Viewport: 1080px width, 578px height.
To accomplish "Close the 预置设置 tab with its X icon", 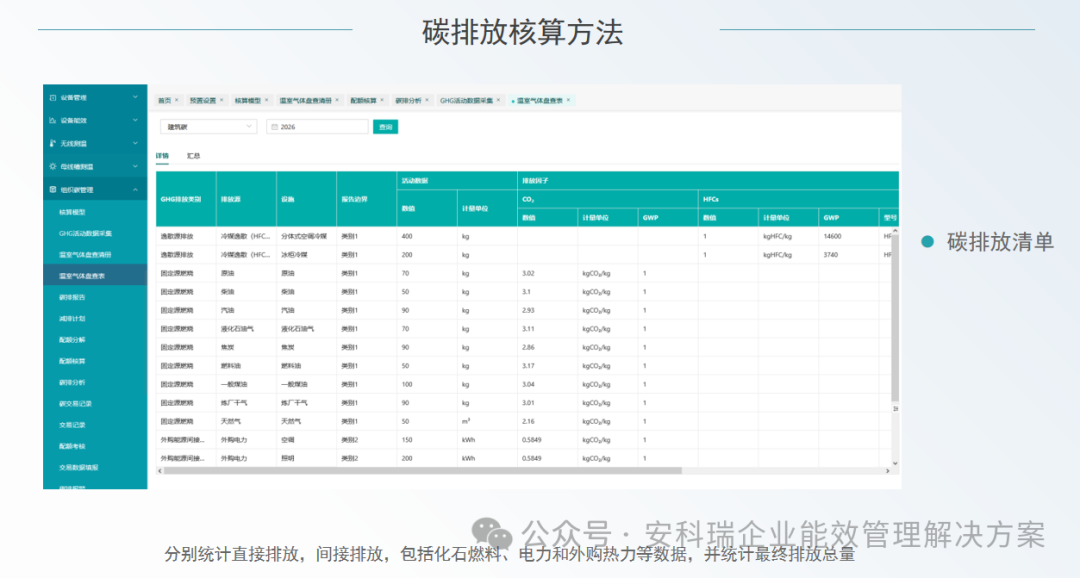I will pos(221,99).
